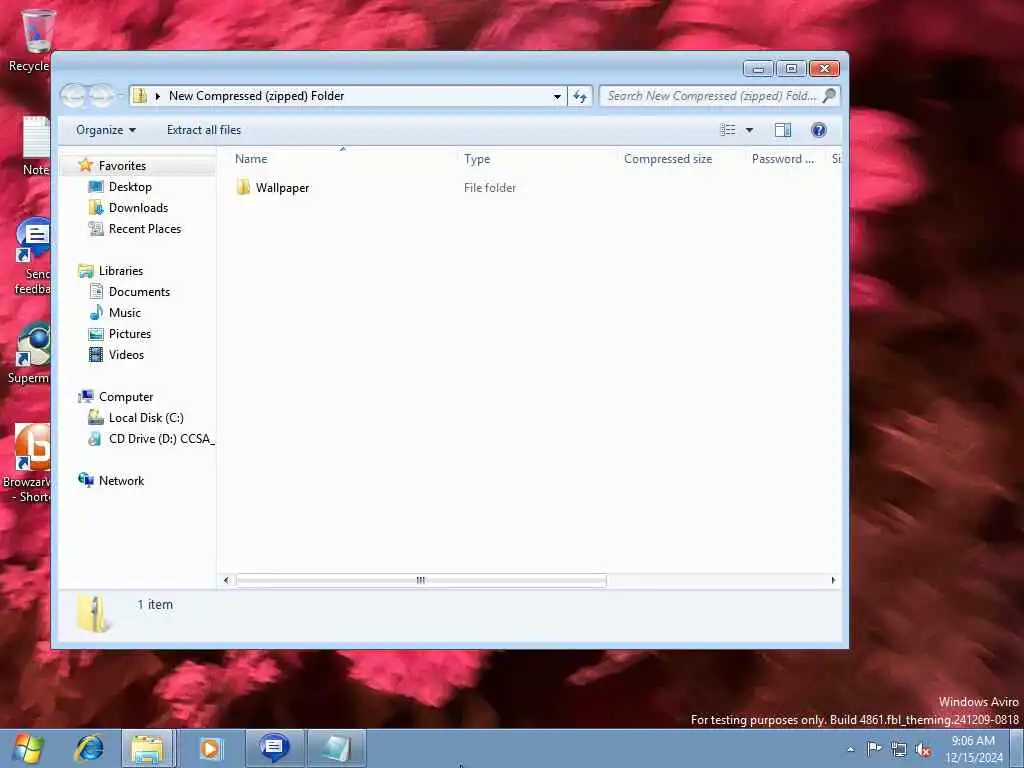Open the Action Center flag icon
Image resolution: width=1024 pixels, height=768 pixels.
coord(873,748)
